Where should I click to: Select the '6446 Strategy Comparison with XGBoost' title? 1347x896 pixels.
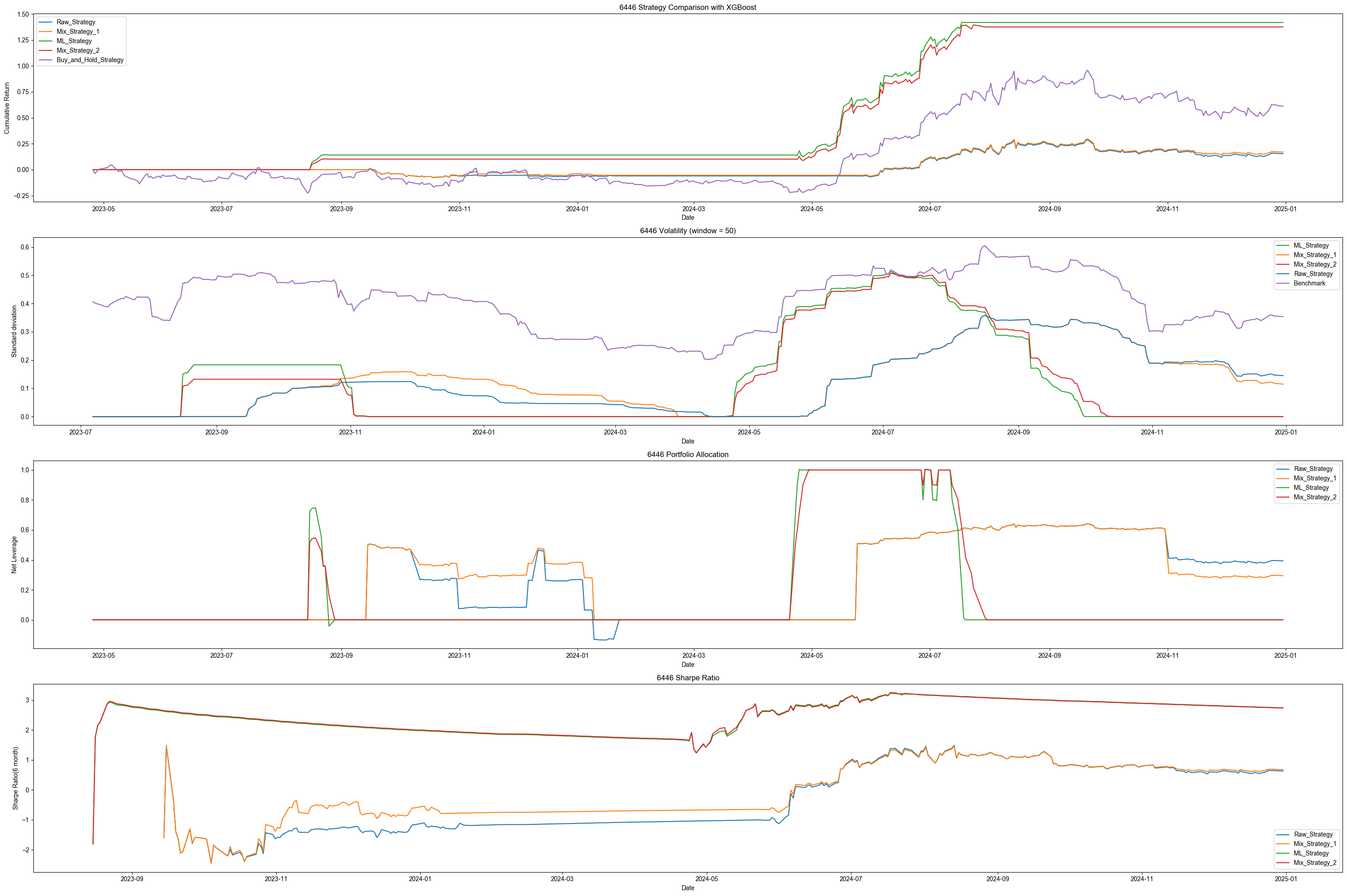coord(688,7)
